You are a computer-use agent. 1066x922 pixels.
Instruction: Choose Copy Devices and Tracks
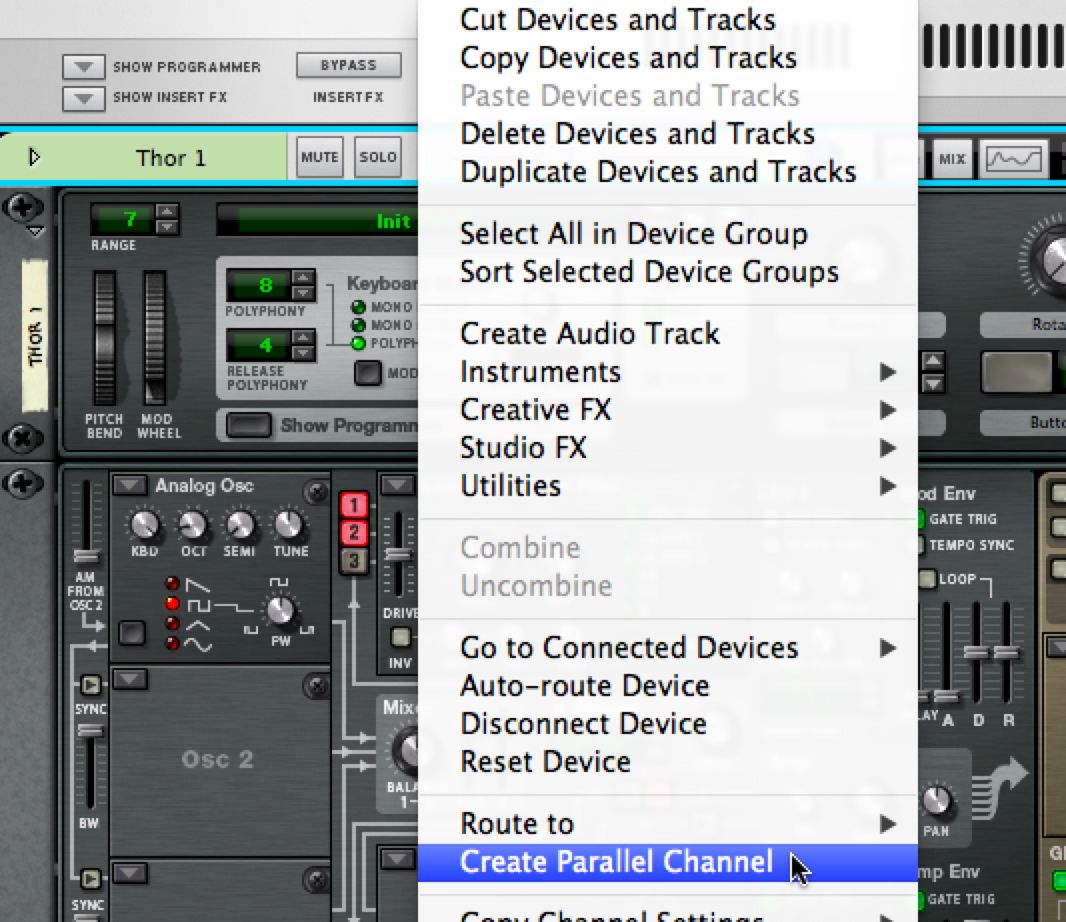tap(668, 58)
